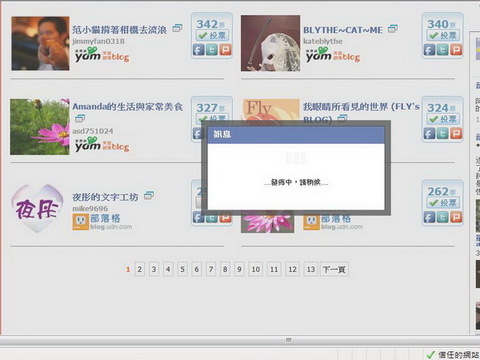Open the 夜彤的文字工坊 blog title
This screenshot has height=360, width=480.
pyautogui.click(x=105, y=197)
